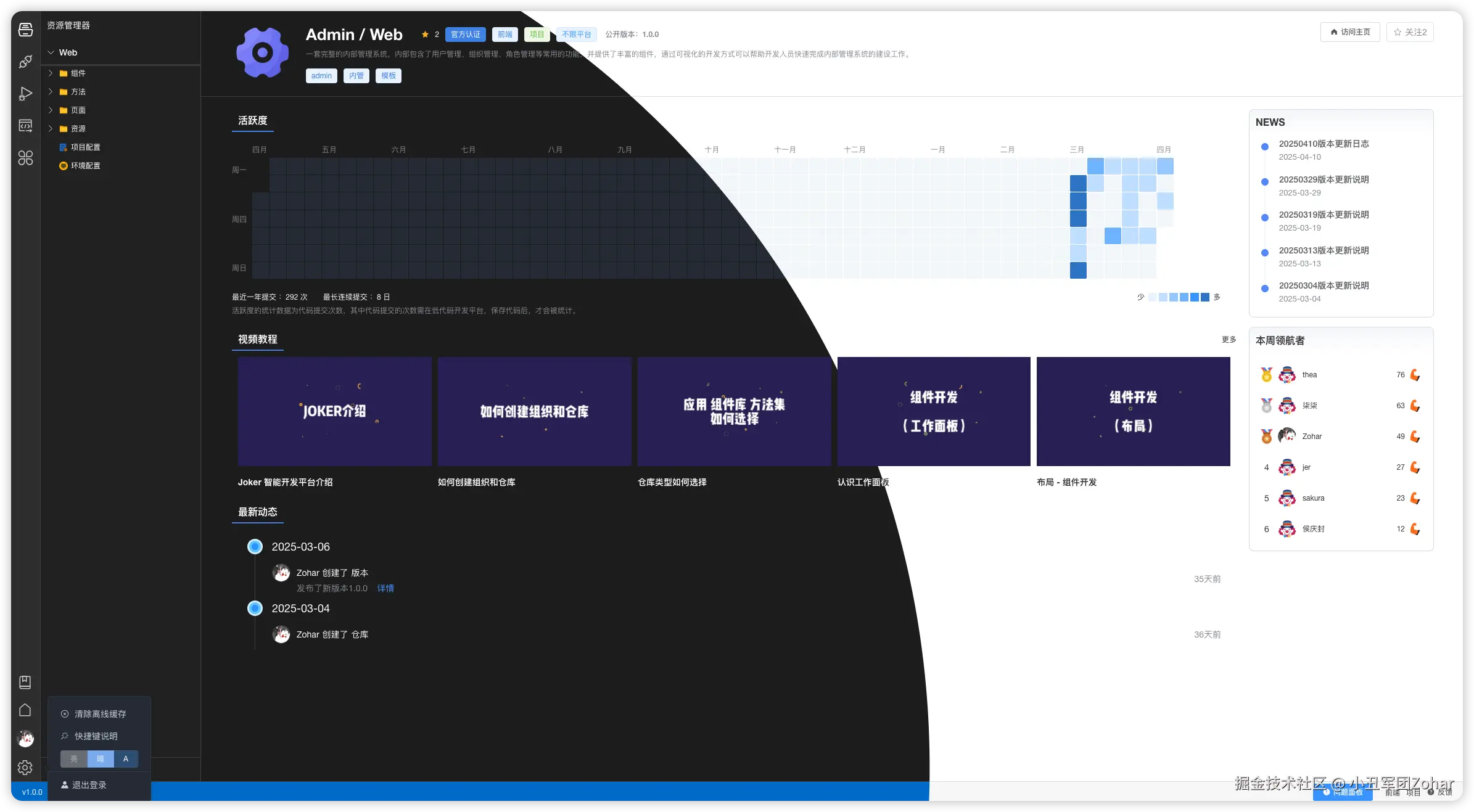Select auto theme option A
This screenshot has width=1474, height=812.
pyautogui.click(x=126, y=759)
